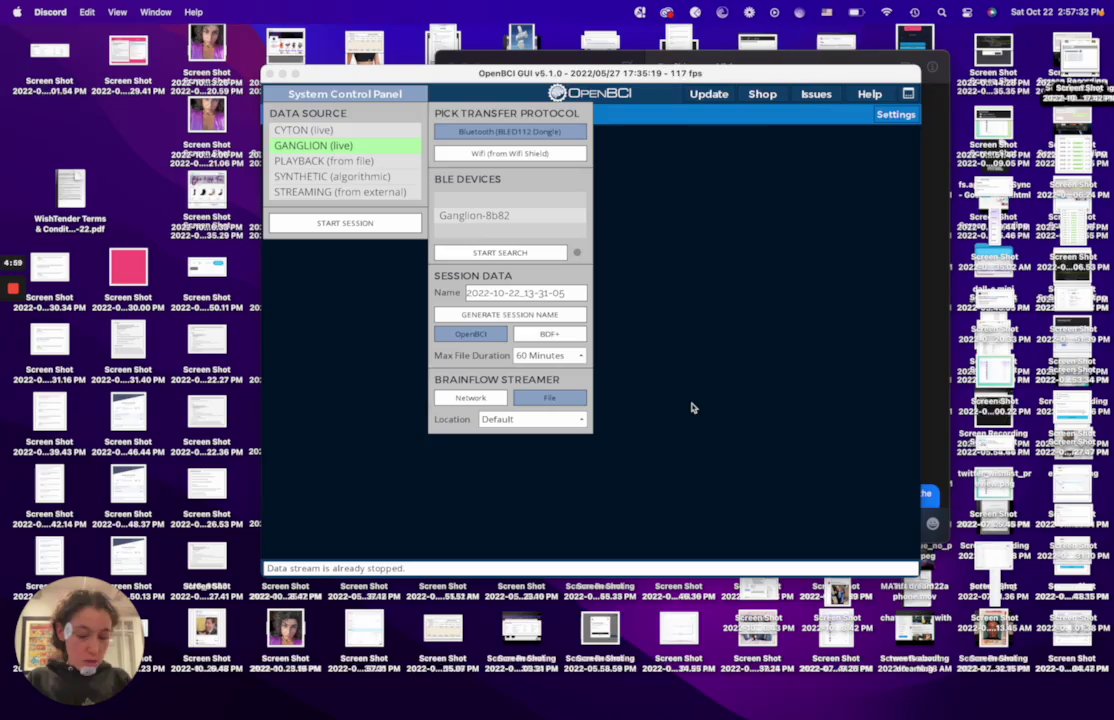Open the Shop link in OpenBCI
The height and width of the screenshot is (720, 1114).
[x=762, y=94]
